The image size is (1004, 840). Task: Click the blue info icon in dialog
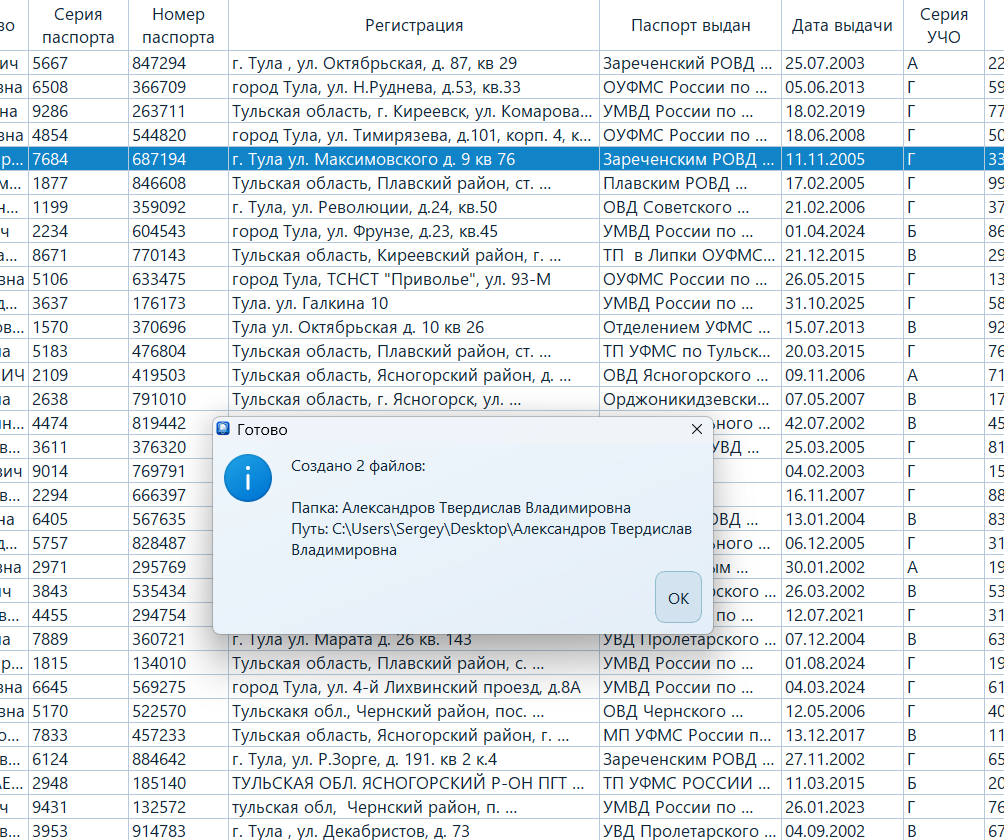point(248,478)
